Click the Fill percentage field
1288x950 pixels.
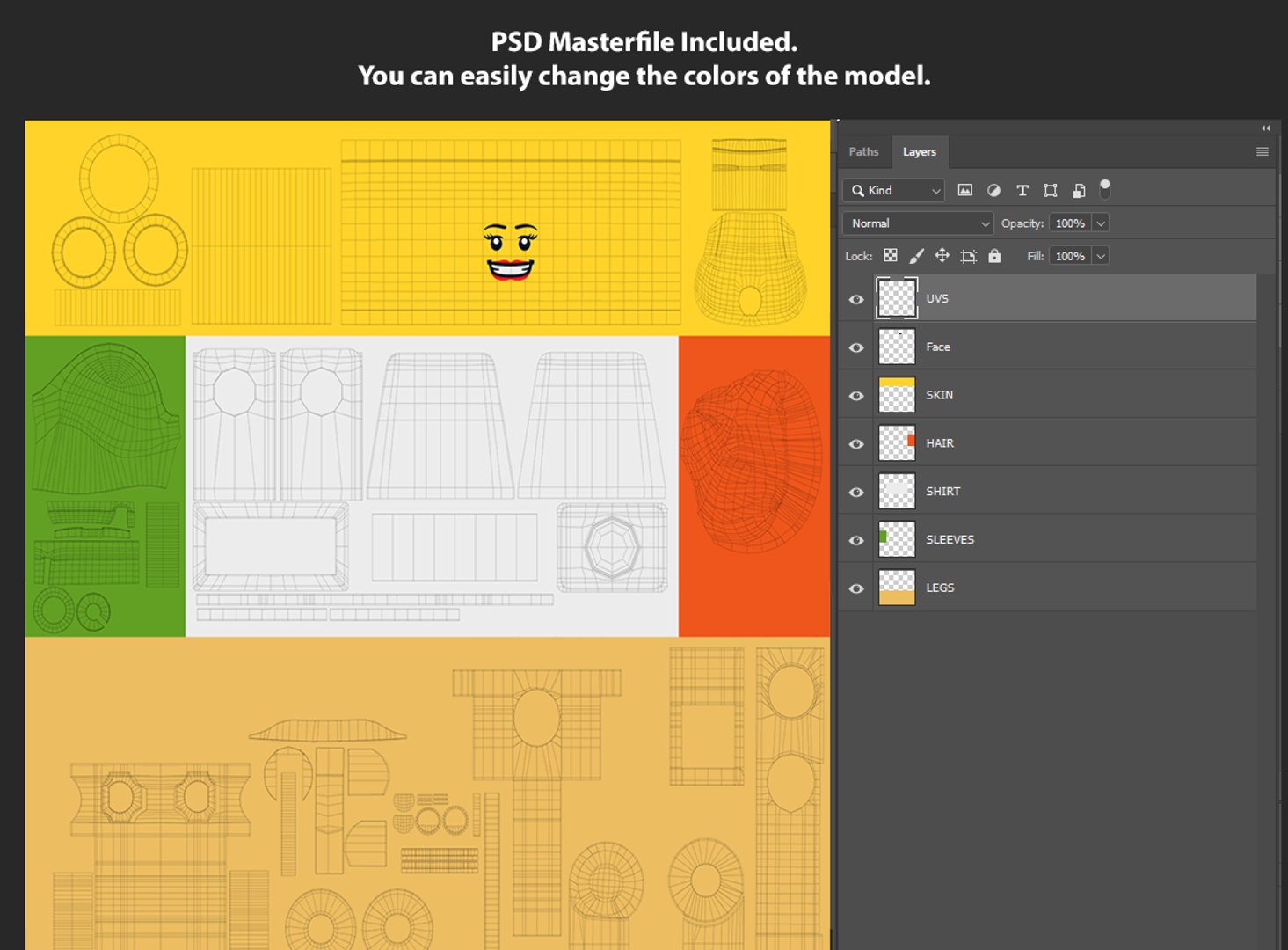coord(1070,256)
